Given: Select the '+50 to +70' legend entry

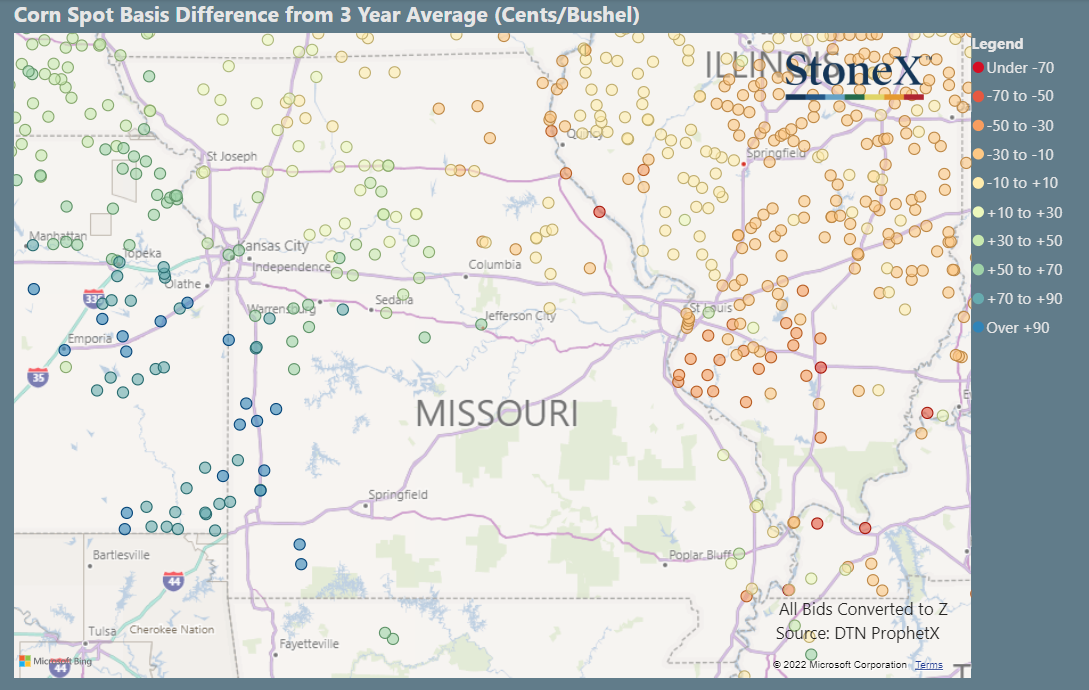Looking at the screenshot, I should tap(1017, 270).
